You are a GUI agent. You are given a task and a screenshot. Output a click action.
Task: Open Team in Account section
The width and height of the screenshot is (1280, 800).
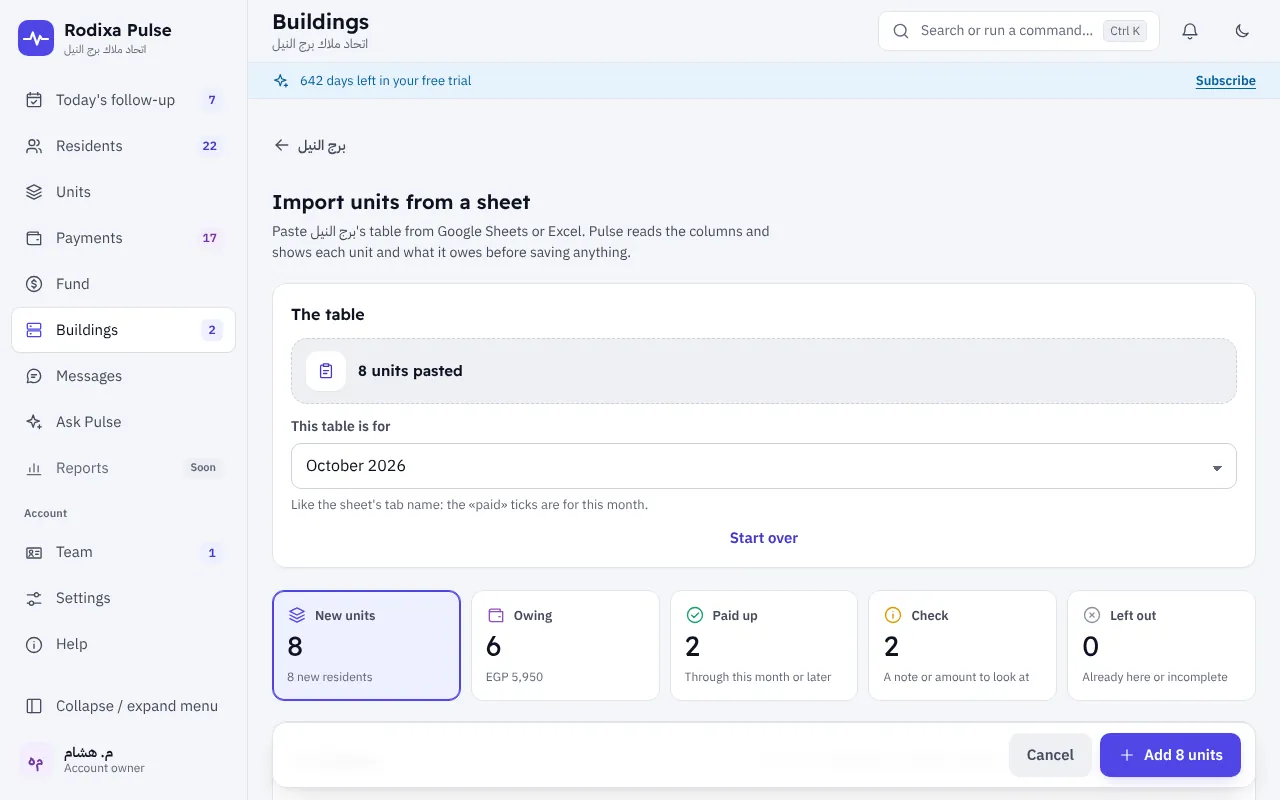click(x=123, y=552)
